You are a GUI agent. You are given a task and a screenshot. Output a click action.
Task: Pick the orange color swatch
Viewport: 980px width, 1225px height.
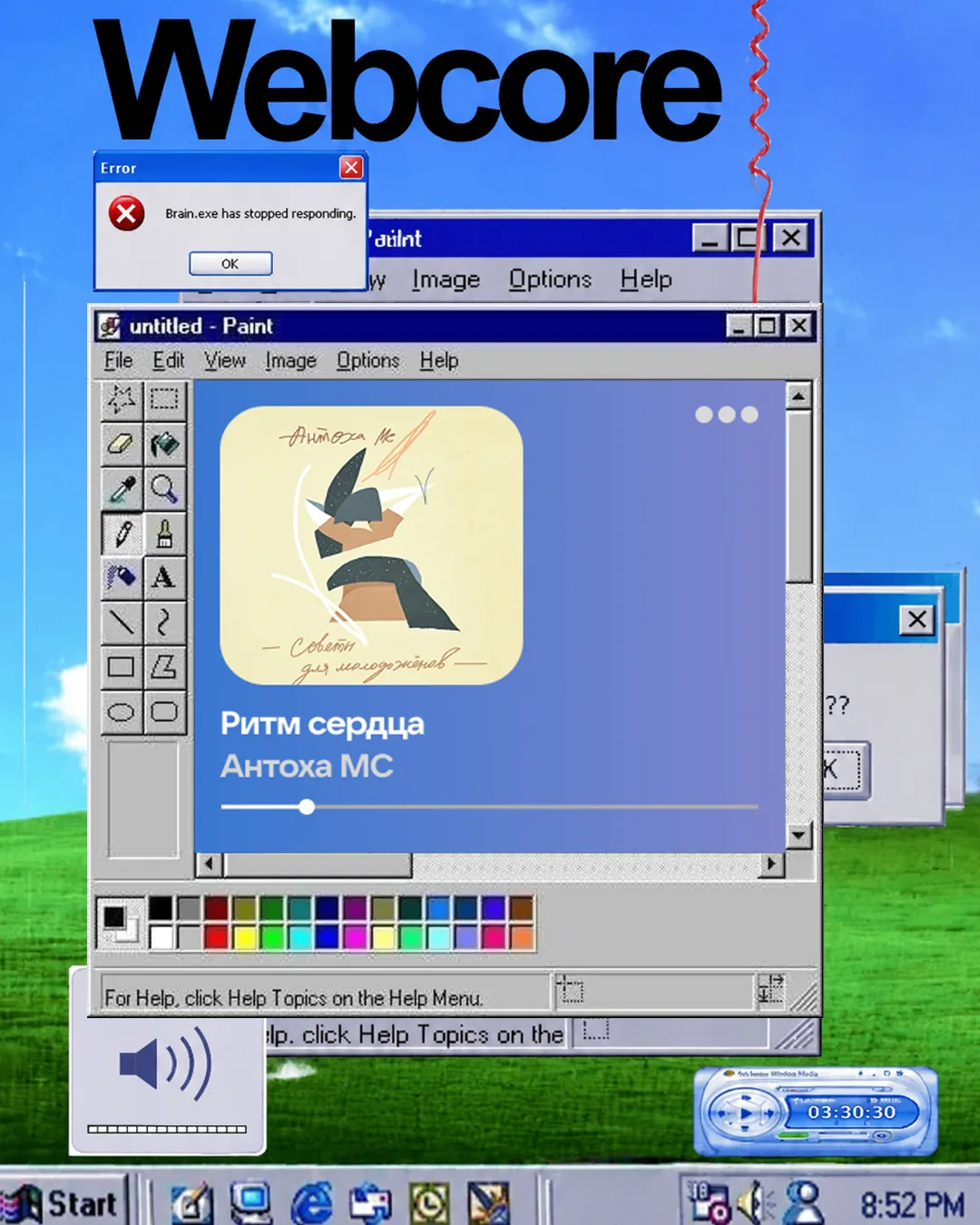[x=522, y=936]
